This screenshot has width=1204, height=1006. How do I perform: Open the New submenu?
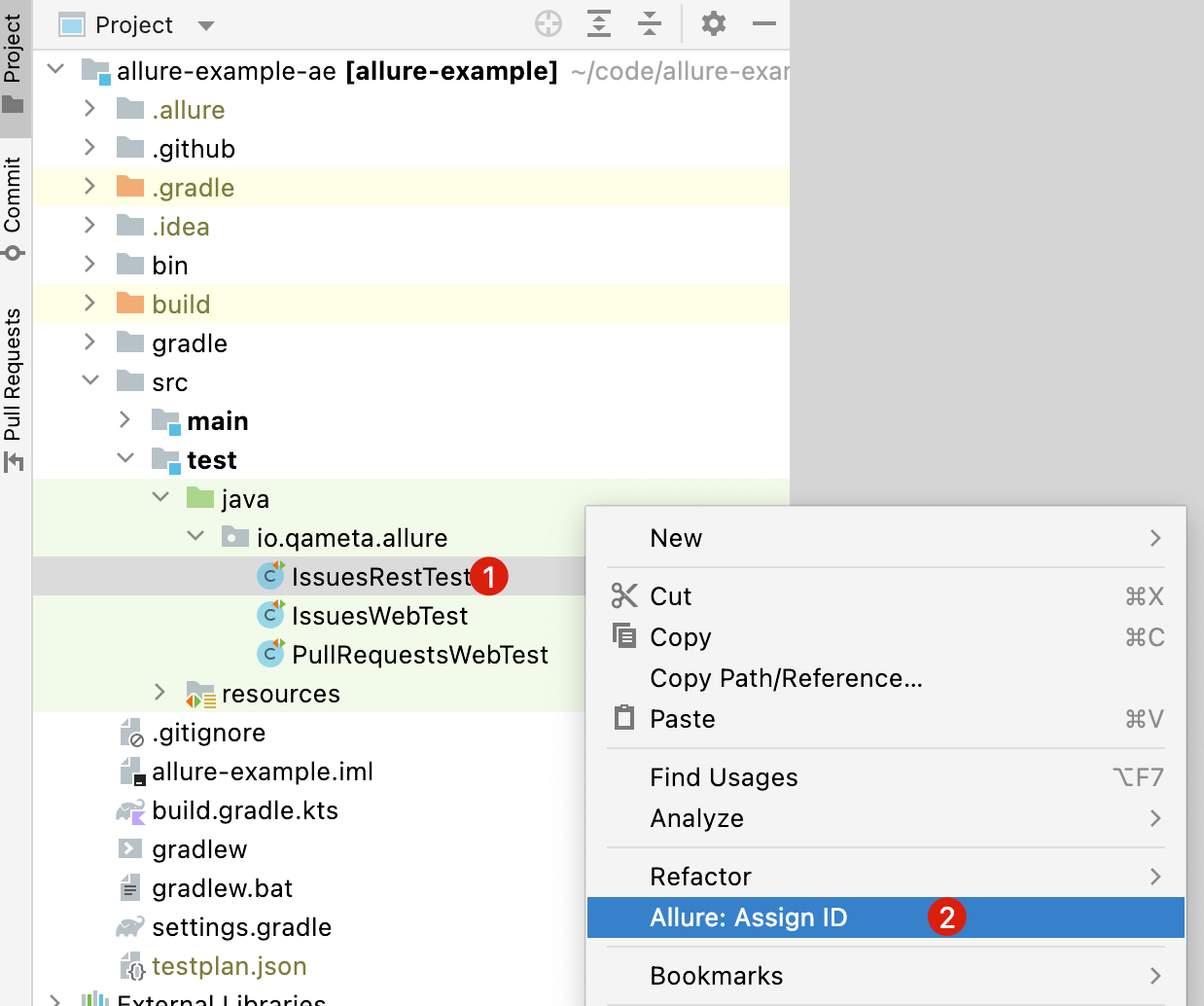click(x=886, y=538)
